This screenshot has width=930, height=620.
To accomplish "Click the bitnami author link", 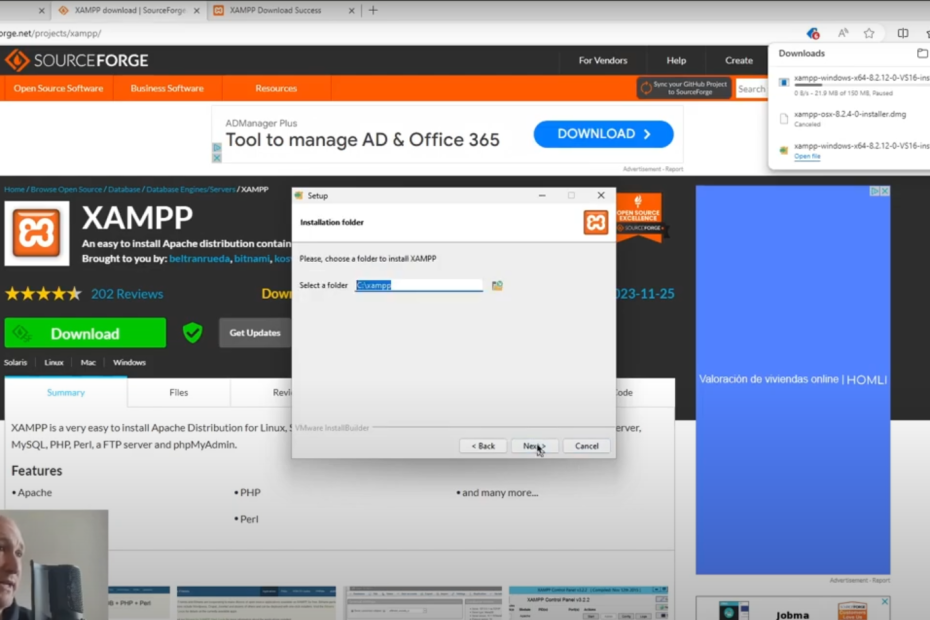I will tap(251, 259).
